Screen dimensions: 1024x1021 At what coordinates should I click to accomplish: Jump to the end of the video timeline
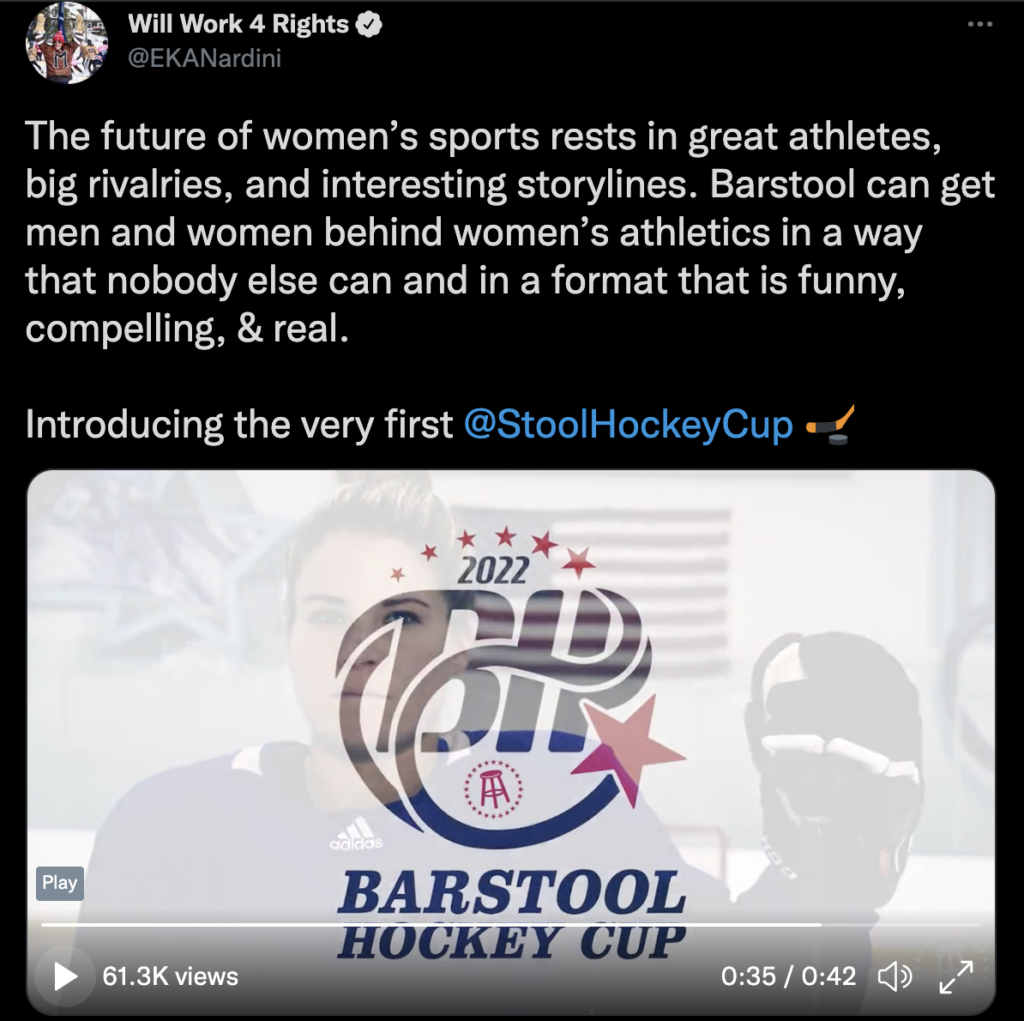click(x=978, y=924)
